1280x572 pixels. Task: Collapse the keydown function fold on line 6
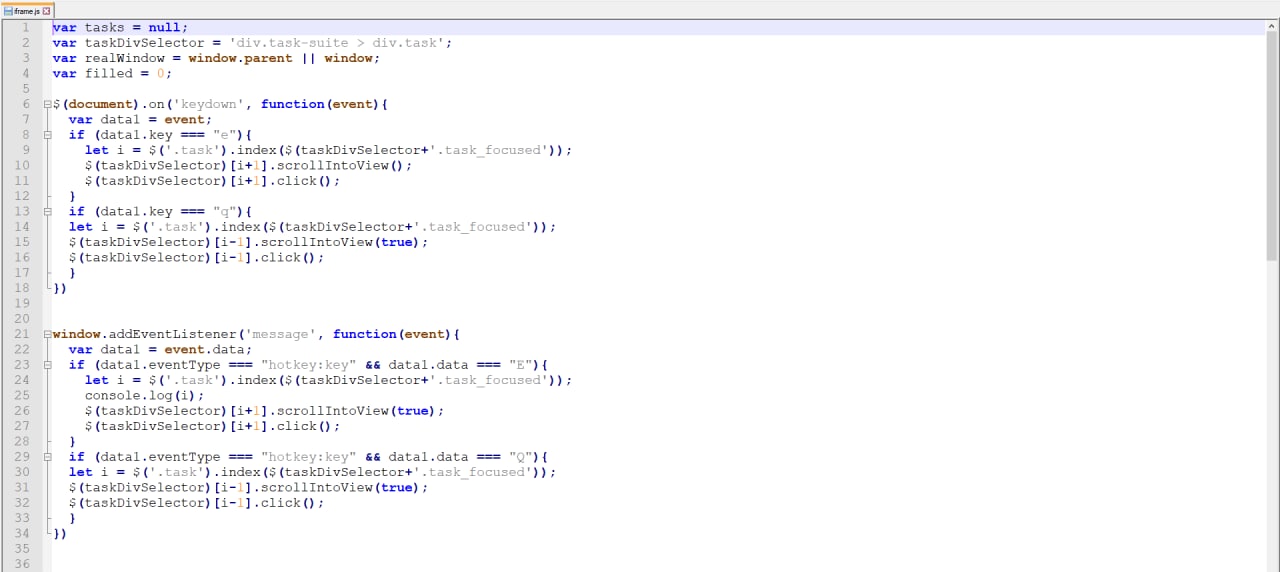[x=47, y=104]
